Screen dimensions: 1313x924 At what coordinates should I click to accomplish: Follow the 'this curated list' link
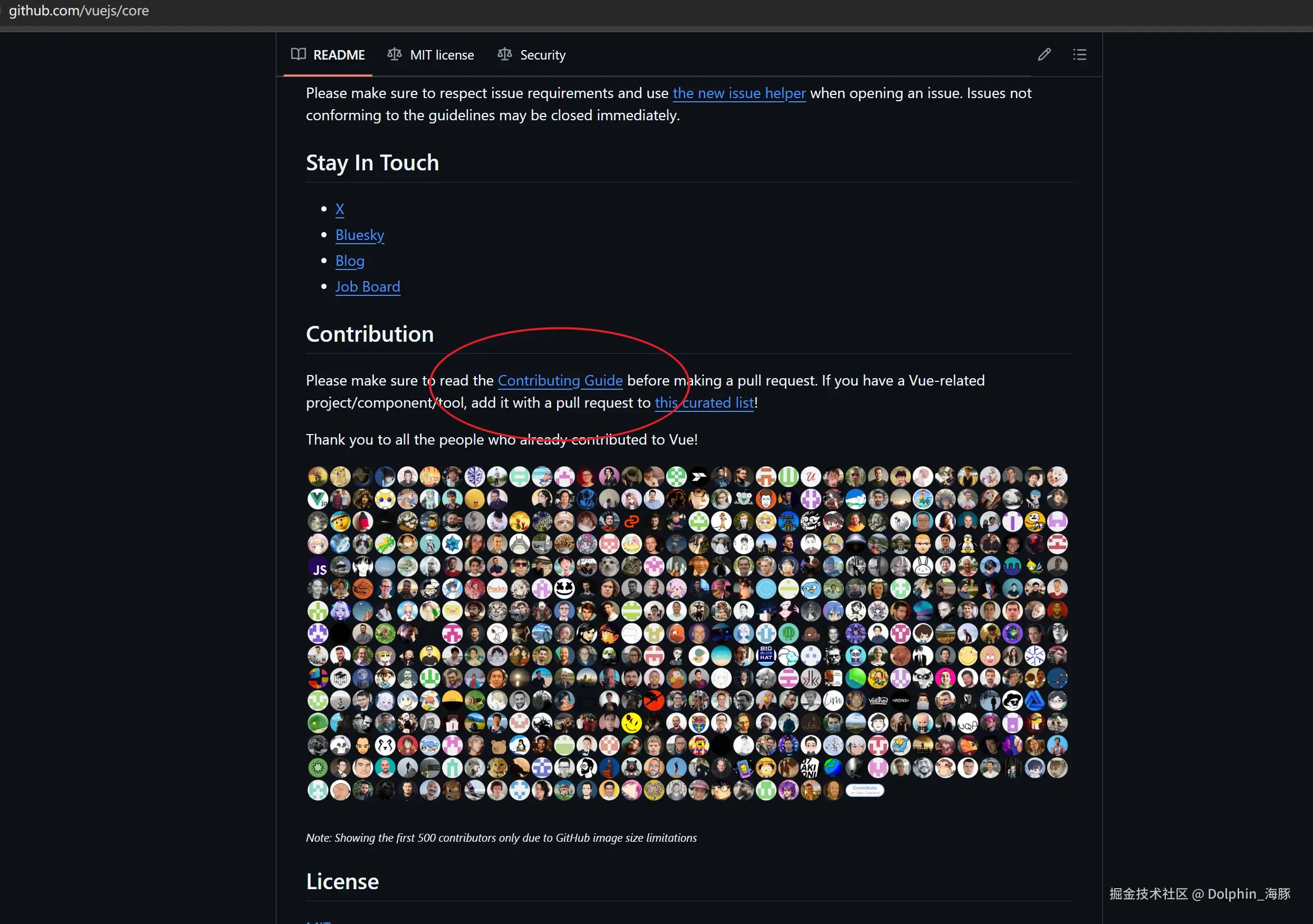pyautogui.click(x=704, y=402)
